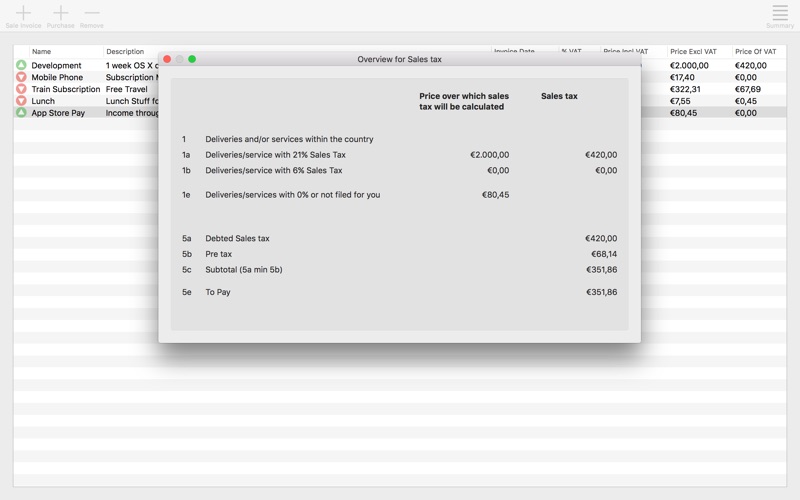Image resolution: width=800 pixels, height=500 pixels.
Task: Sort by Price Excl VAT column header
Action: coord(693,52)
